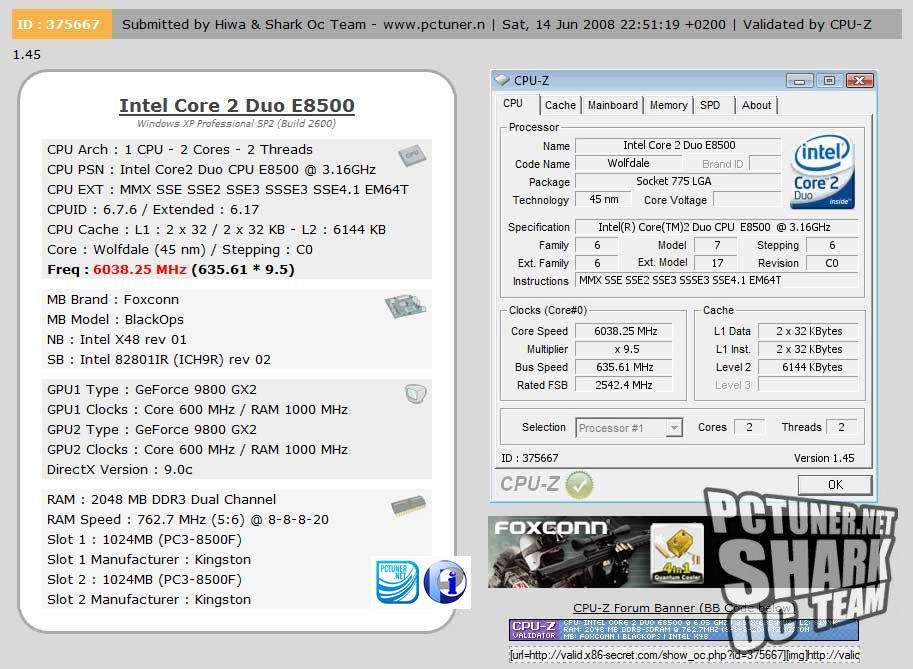The height and width of the screenshot is (669, 913).
Task: Open the About tab
Action: coord(756,105)
